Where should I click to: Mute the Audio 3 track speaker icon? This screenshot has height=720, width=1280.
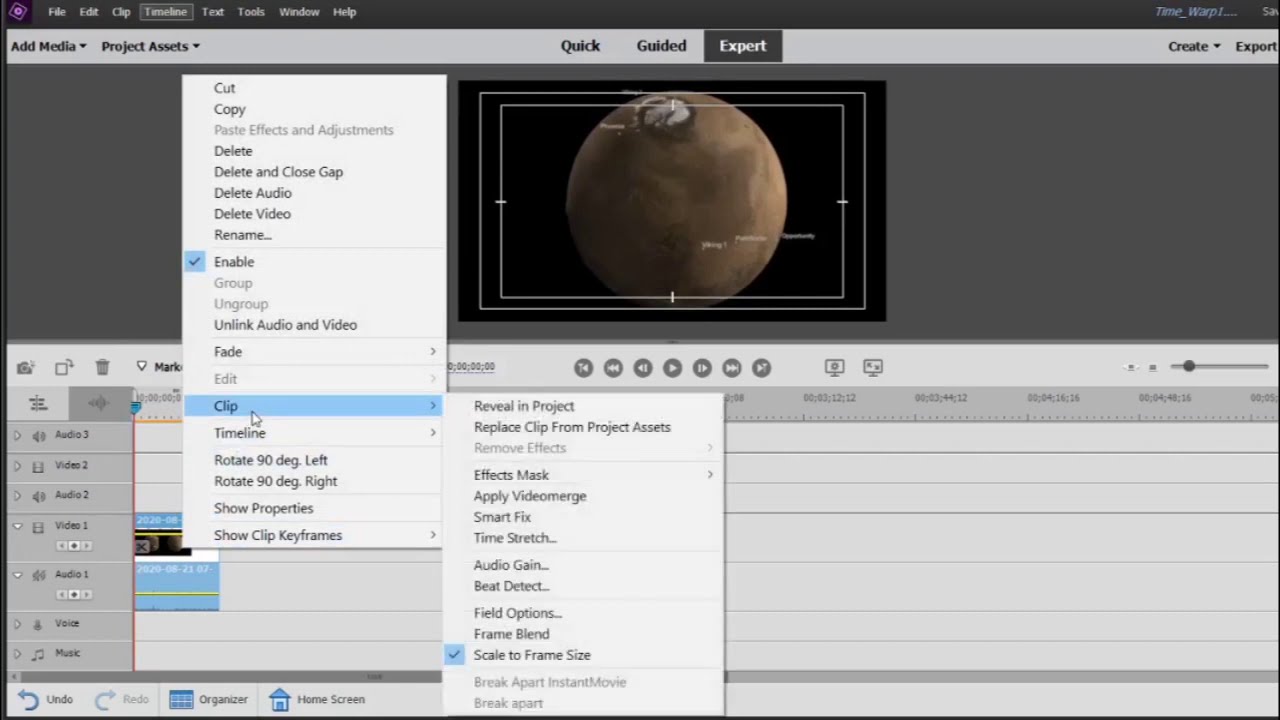click(x=39, y=435)
